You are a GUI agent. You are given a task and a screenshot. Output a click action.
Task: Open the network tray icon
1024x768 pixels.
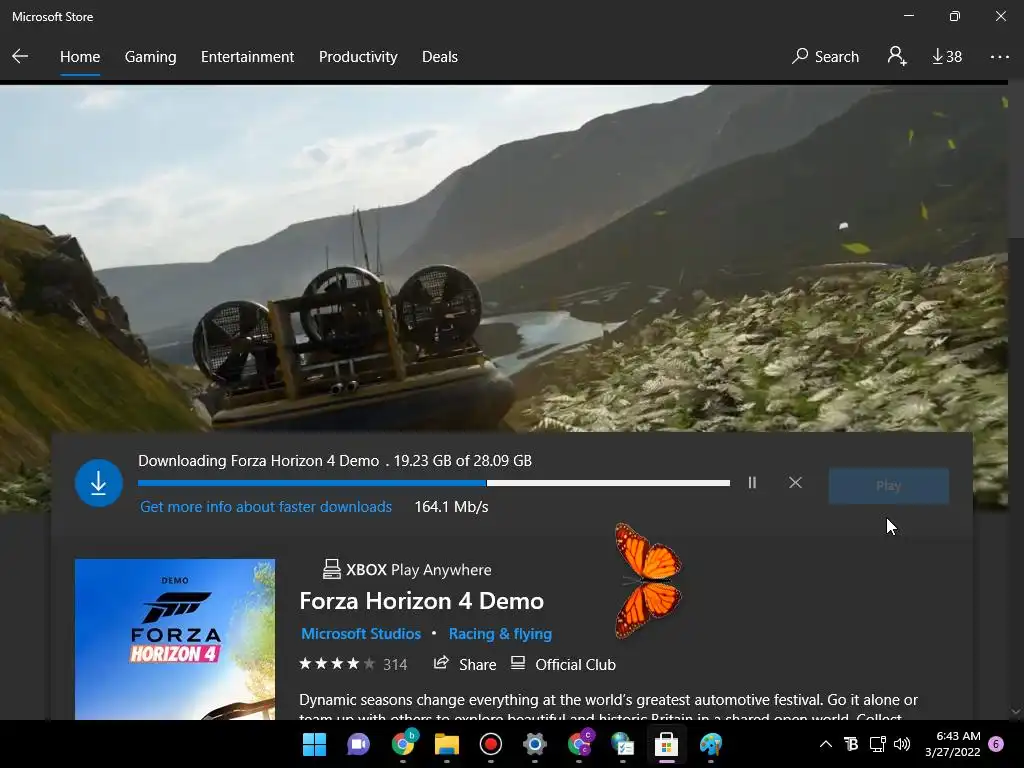coord(877,744)
